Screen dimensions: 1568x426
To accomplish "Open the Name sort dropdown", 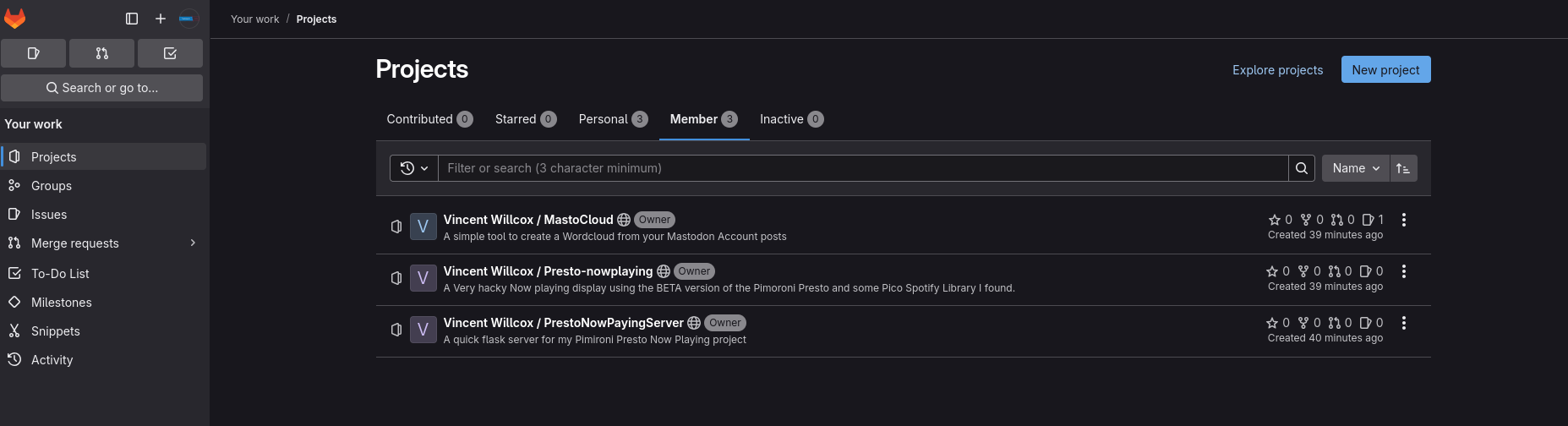I will click(x=1356, y=168).
